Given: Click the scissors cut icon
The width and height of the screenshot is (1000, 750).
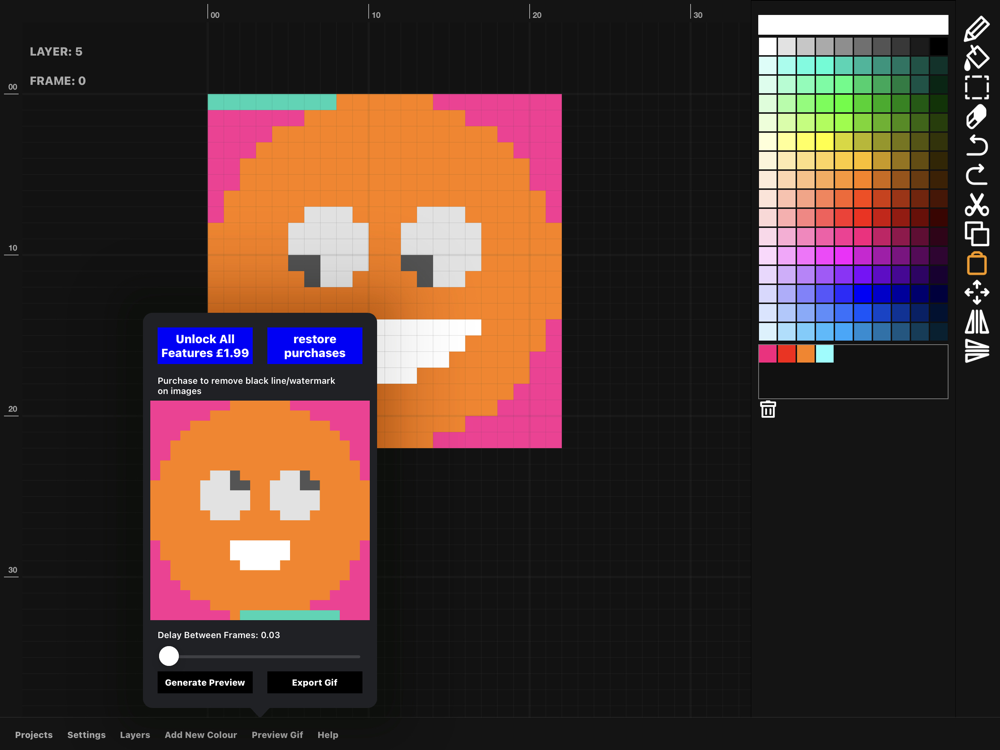Looking at the screenshot, I should click(976, 205).
